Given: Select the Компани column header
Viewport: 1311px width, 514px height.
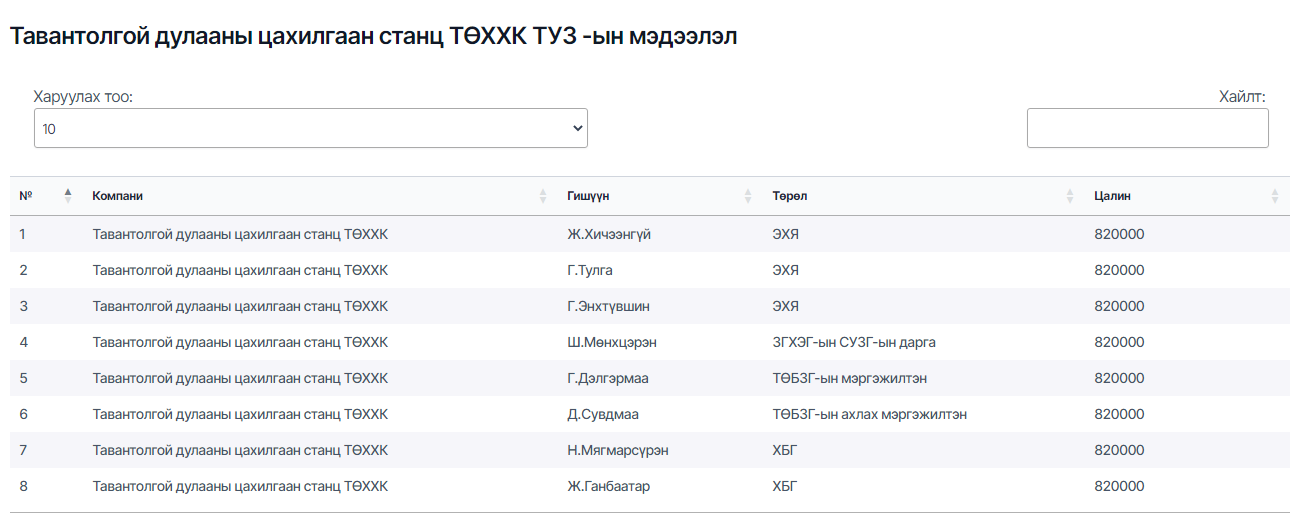Looking at the screenshot, I should [124, 196].
